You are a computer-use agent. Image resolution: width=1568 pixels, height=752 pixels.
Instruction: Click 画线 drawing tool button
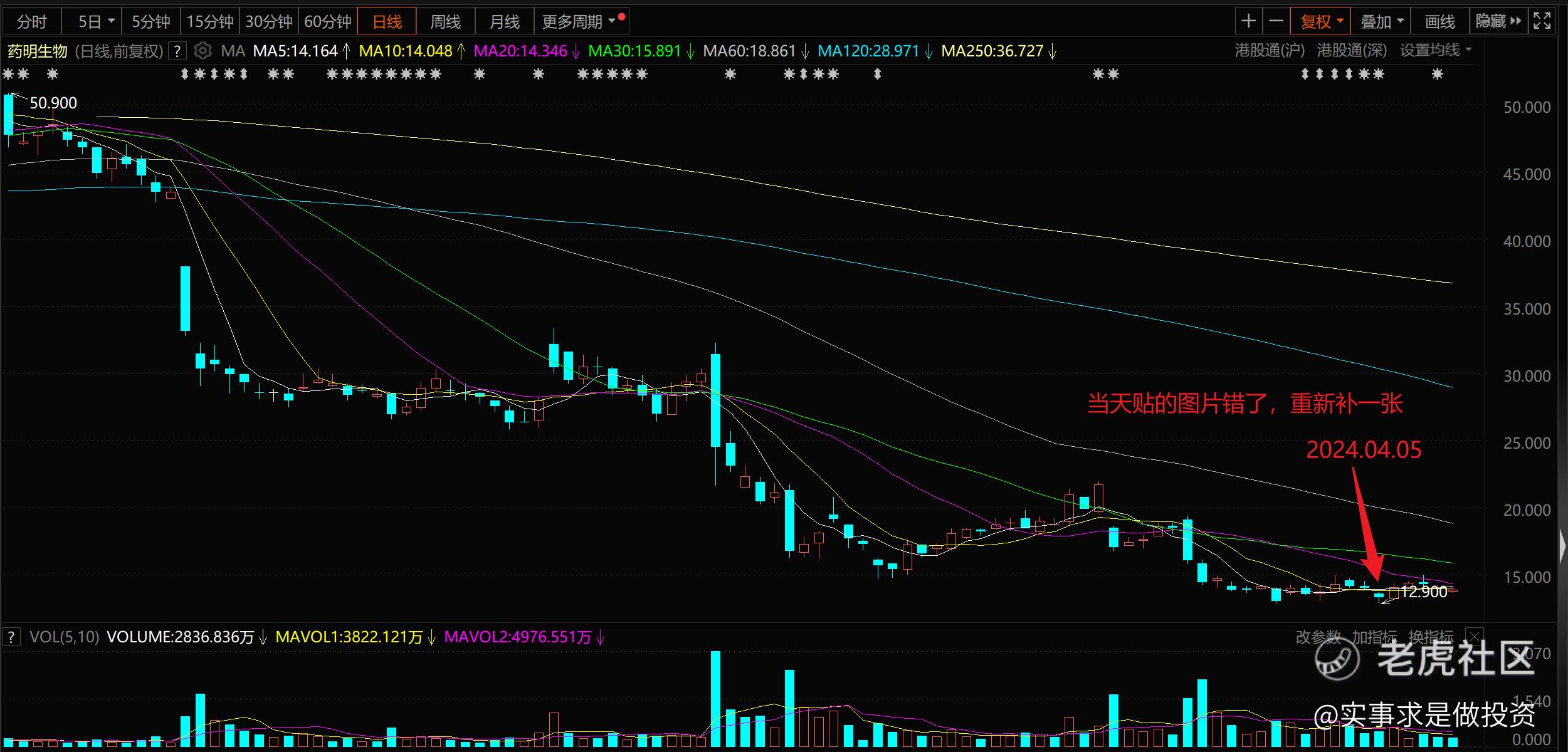(1439, 21)
